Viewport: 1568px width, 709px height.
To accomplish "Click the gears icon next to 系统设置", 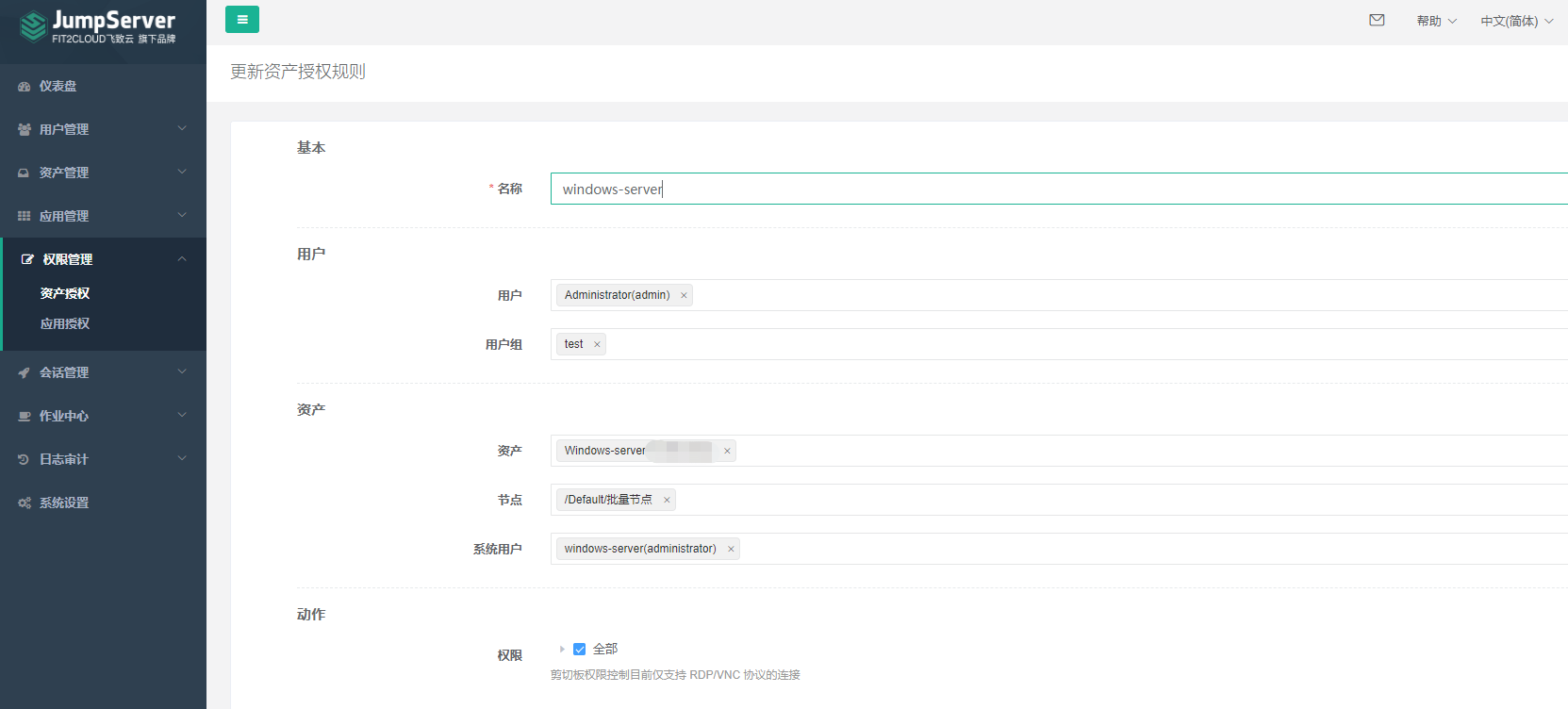I will (24, 503).
